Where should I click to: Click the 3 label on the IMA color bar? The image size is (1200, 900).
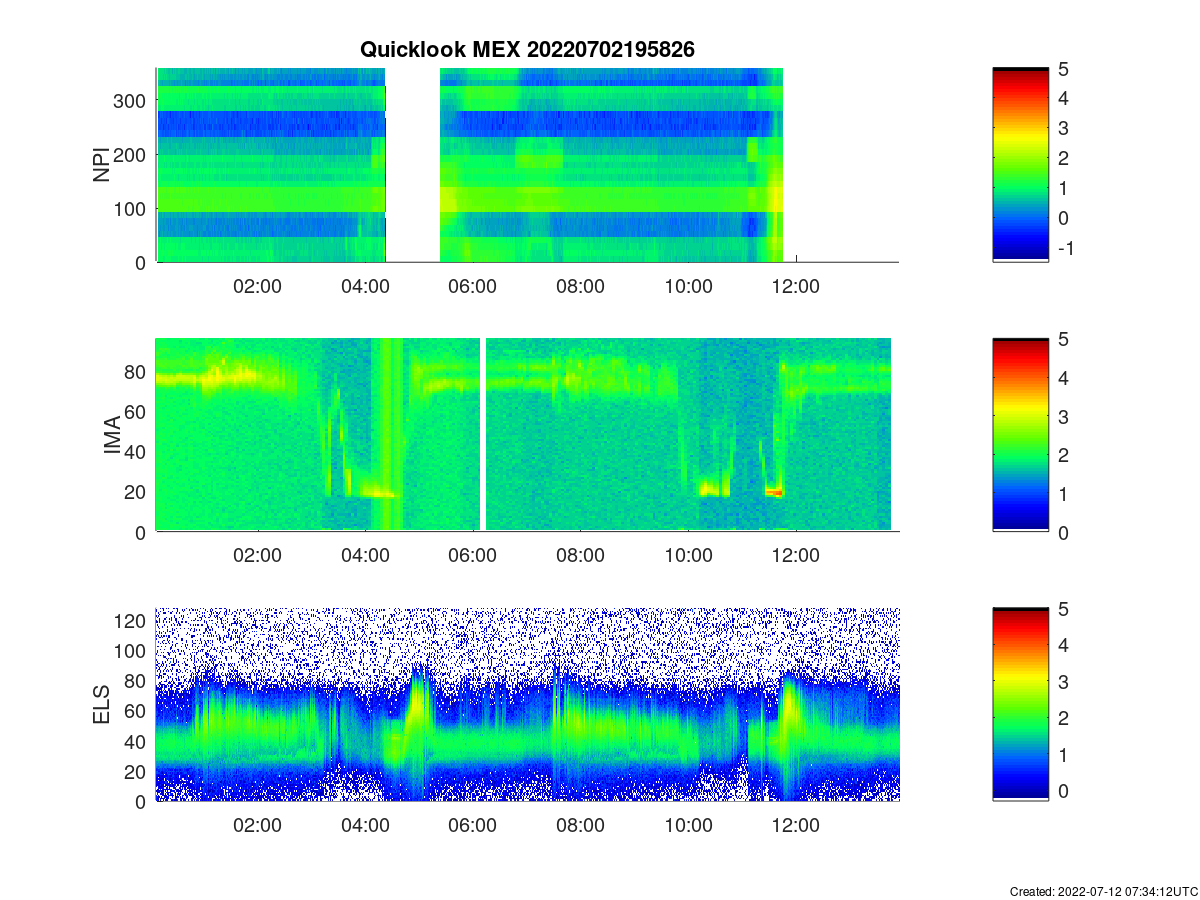[1065, 416]
